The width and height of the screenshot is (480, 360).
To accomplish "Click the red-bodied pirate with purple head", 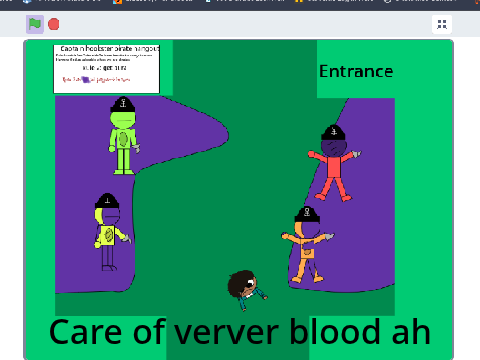I will point(334,163).
